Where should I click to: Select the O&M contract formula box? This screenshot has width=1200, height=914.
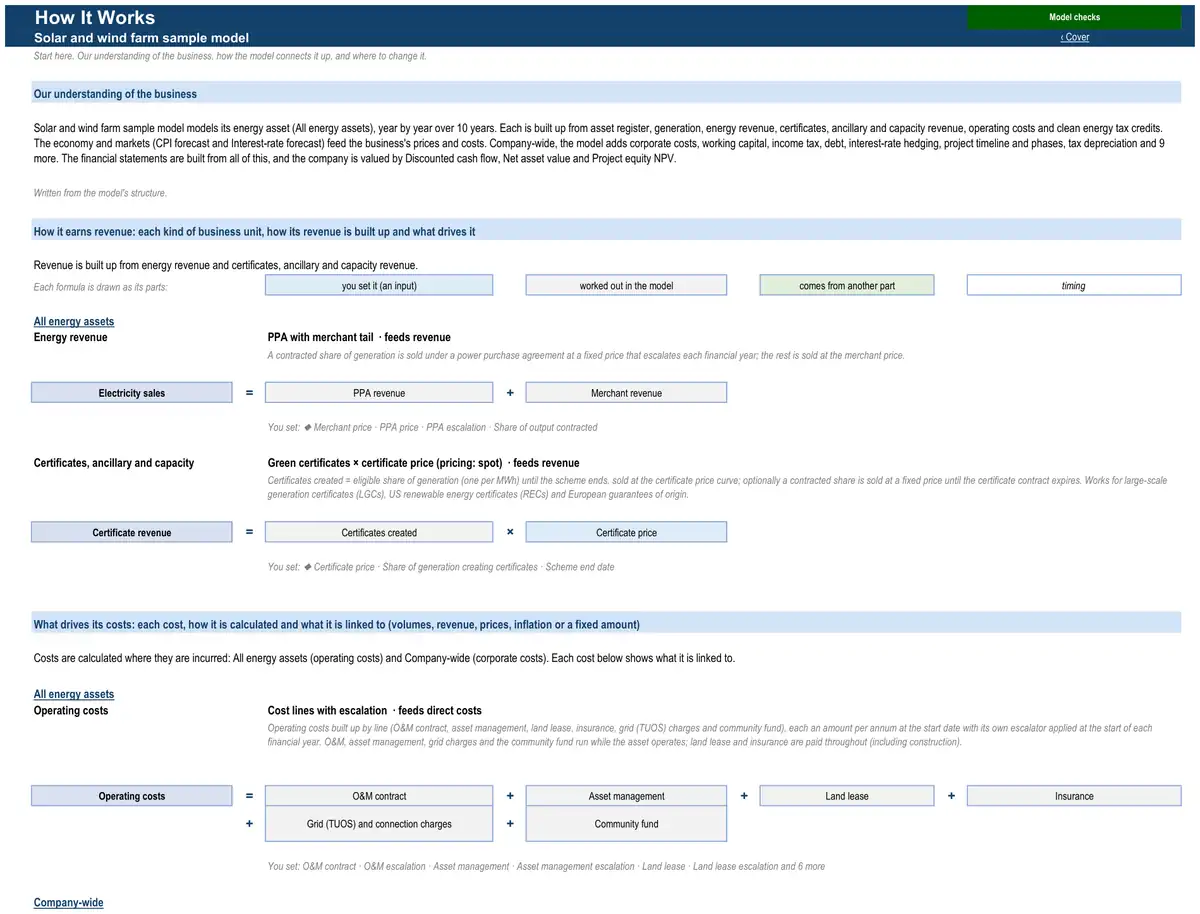coord(379,796)
